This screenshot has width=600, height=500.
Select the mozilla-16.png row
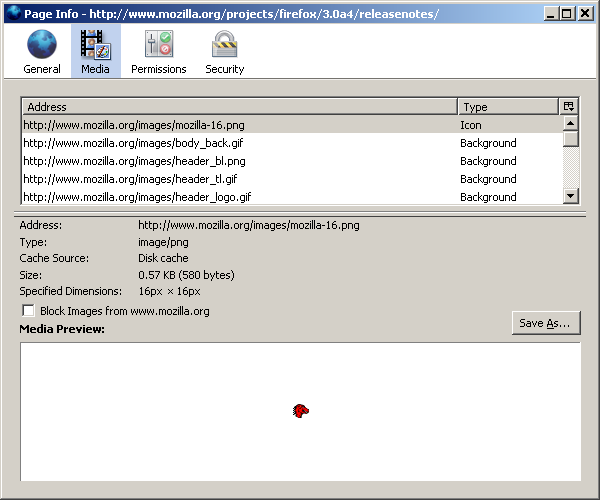293,125
